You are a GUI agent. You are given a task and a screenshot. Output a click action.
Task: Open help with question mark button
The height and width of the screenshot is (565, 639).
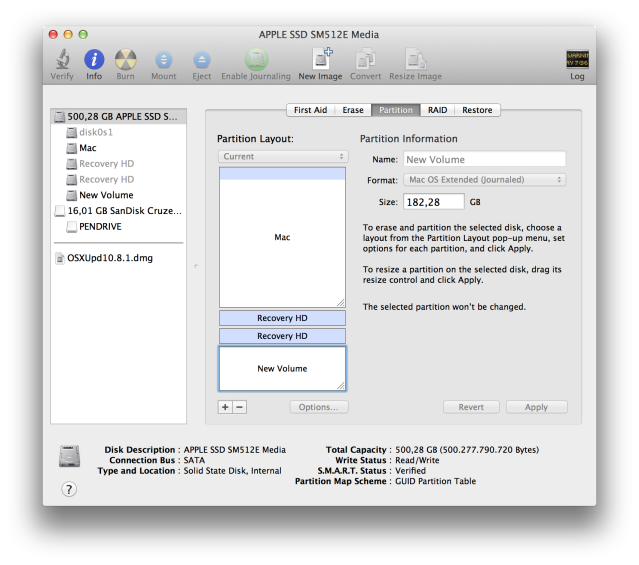pyautogui.click(x=69, y=489)
